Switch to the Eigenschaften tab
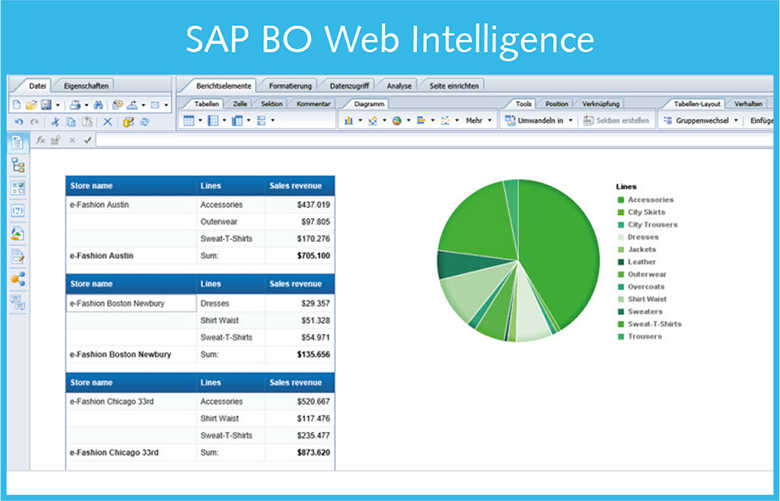This screenshot has width=780, height=501. [x=86, y=86]
